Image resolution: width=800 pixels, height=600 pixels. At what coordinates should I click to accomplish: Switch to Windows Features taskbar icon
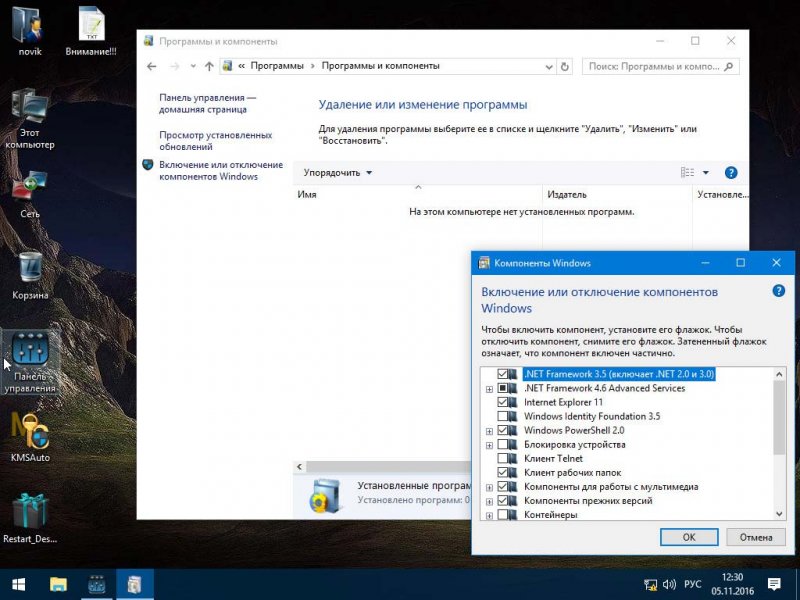click(135, 584)
